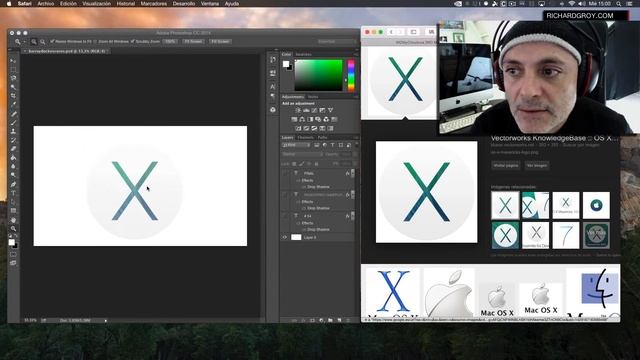
Task: Collapse effects of the third text layer
Action: point(352,216)
